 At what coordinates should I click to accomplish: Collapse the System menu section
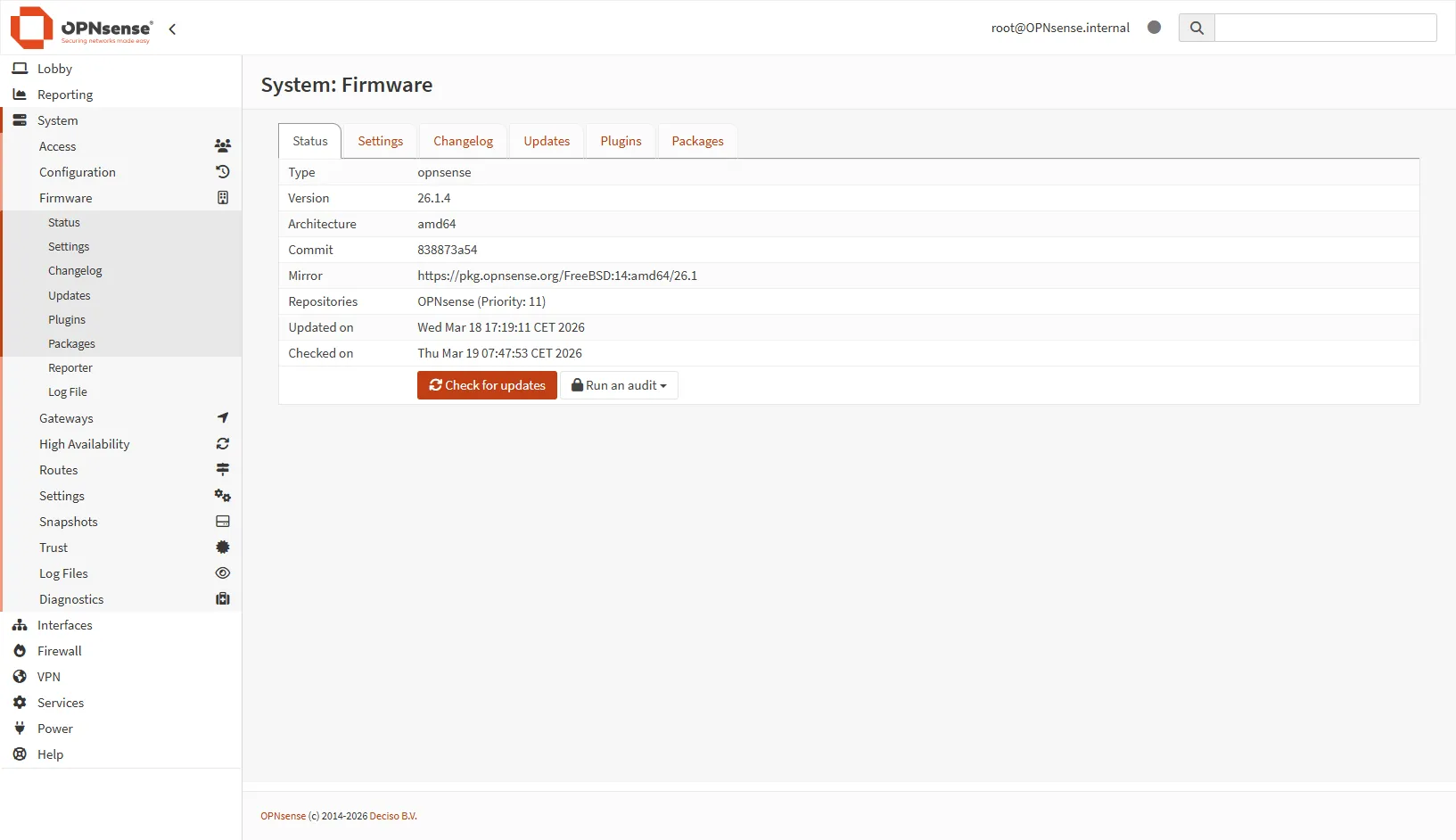(x=57, y=120)
